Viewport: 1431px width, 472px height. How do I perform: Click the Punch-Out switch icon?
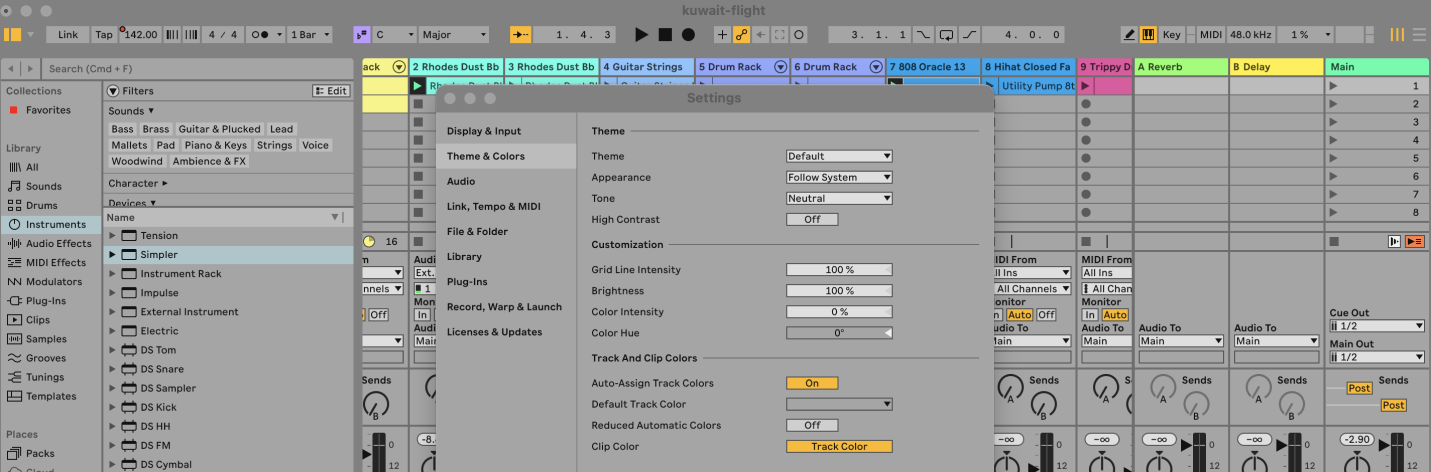970,35
